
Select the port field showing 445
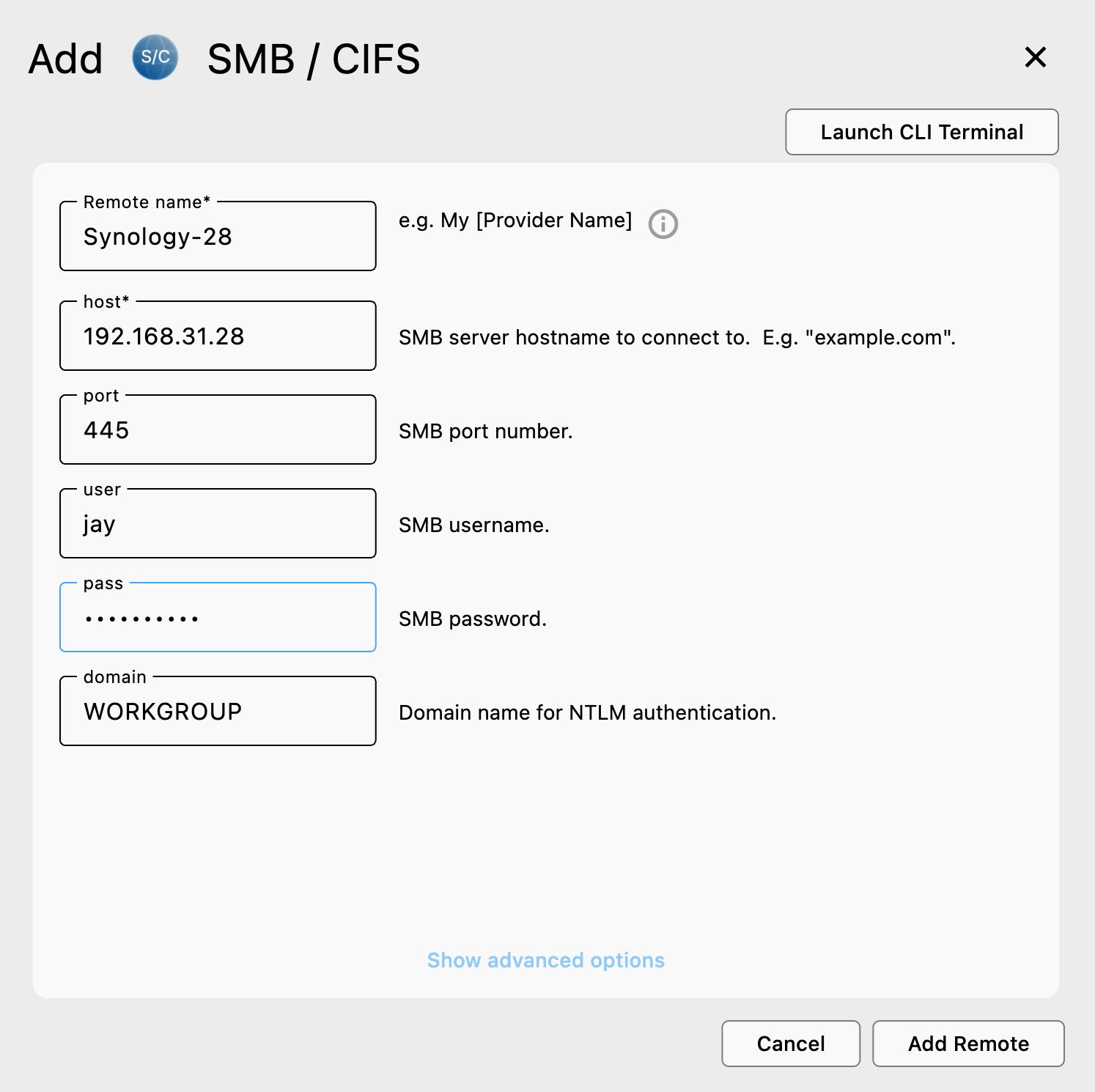pyautogui.click(x=217, y=429)
